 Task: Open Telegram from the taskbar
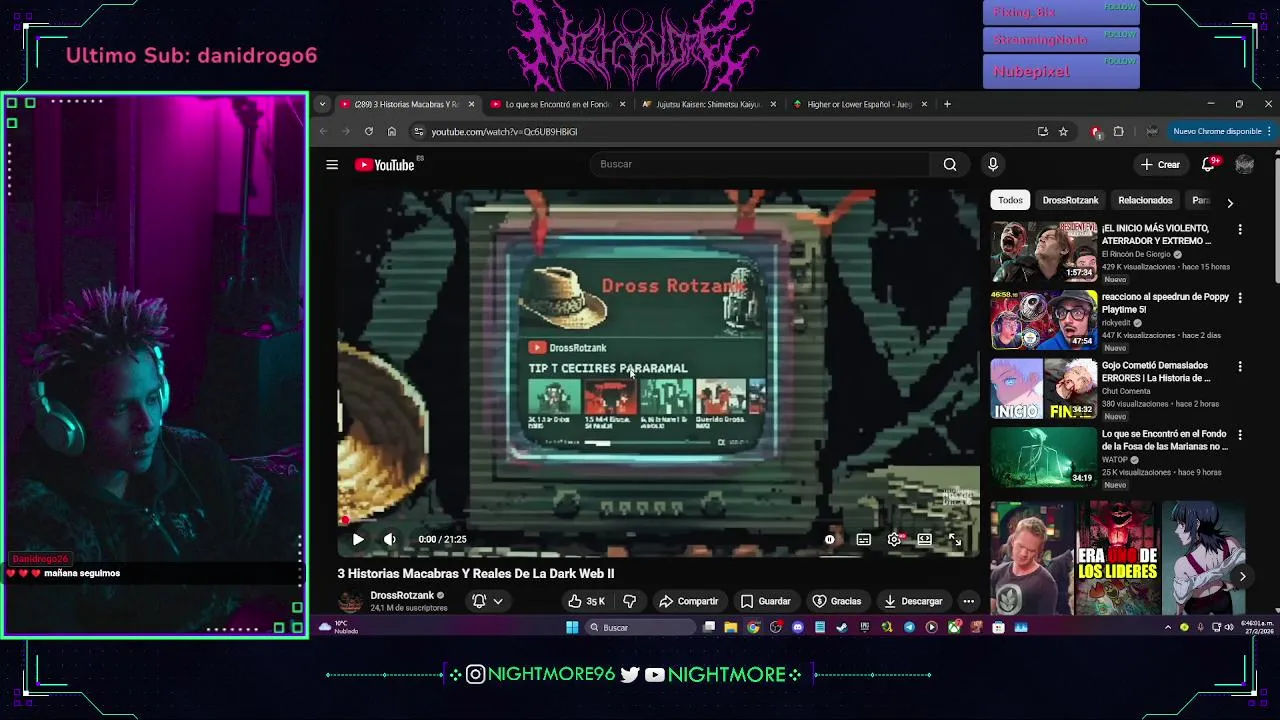909,627
